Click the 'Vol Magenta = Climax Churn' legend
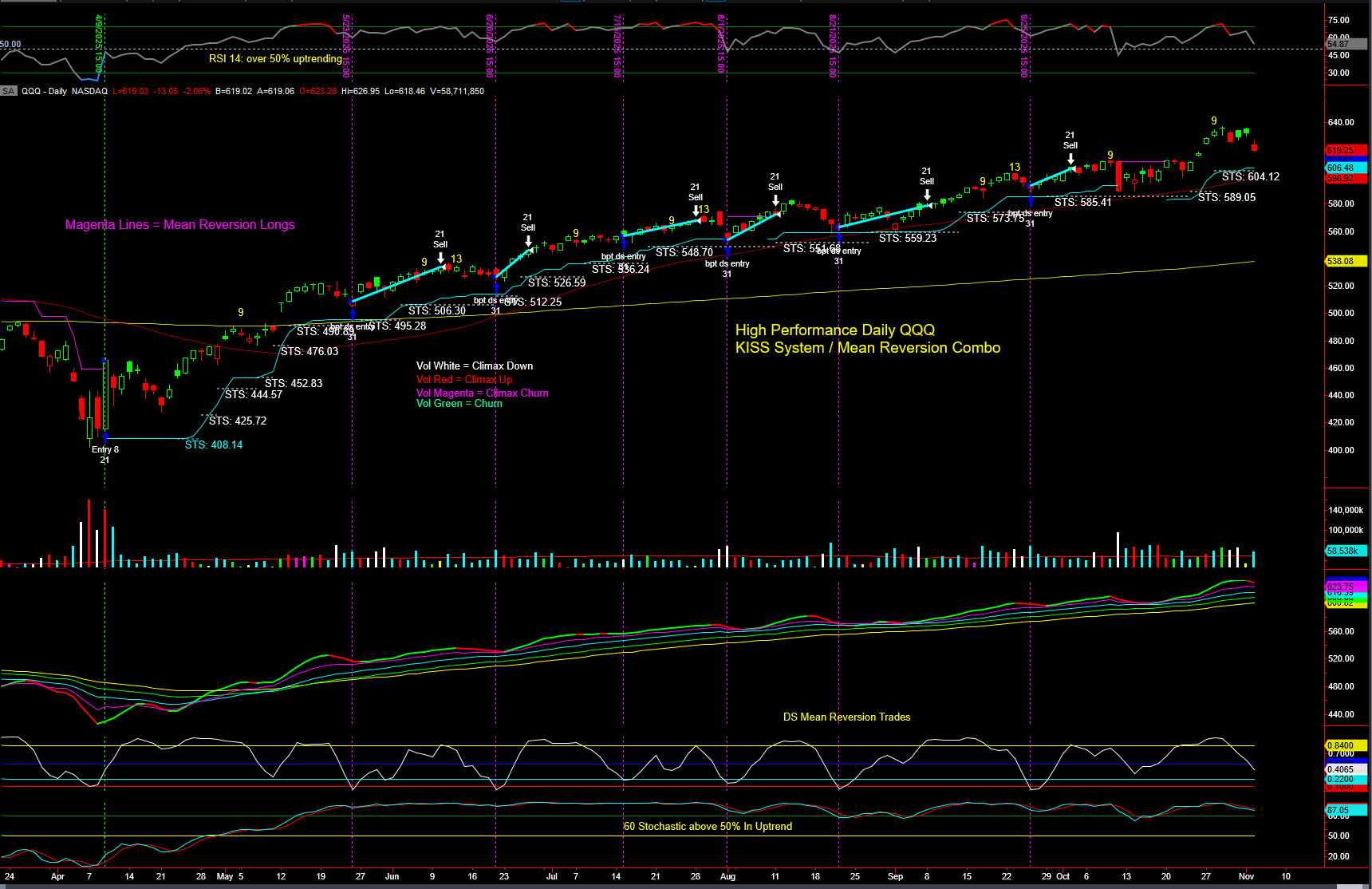 coord(482,393)
